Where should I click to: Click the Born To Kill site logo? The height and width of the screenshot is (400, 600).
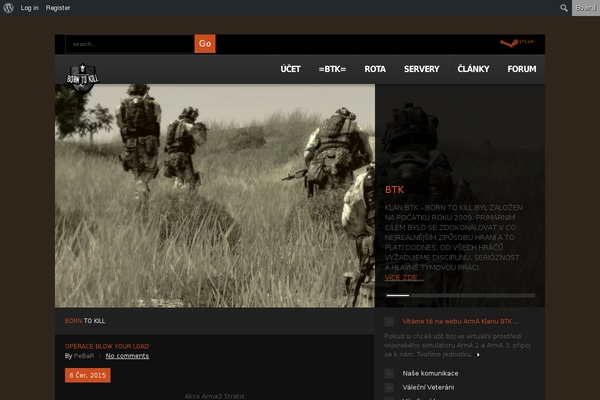82,78
